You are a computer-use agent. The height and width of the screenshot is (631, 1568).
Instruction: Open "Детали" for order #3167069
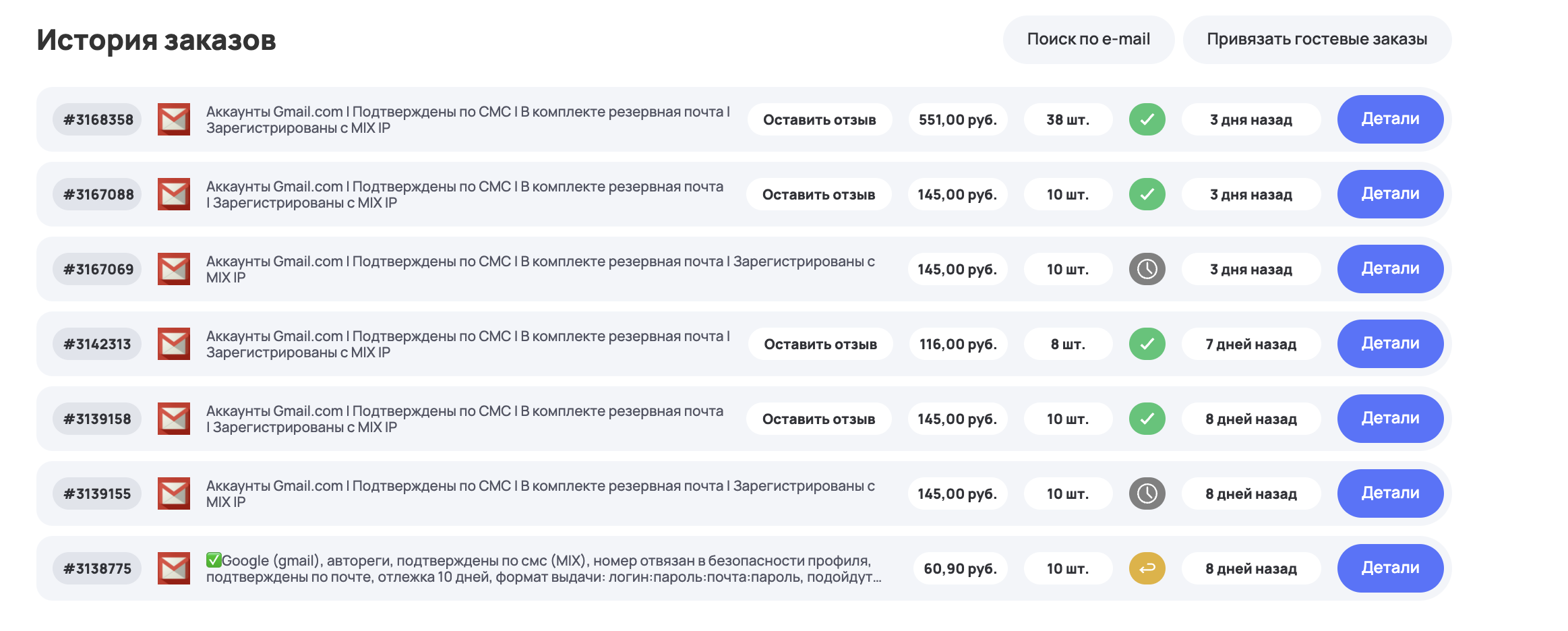[x=1390, y=269]
